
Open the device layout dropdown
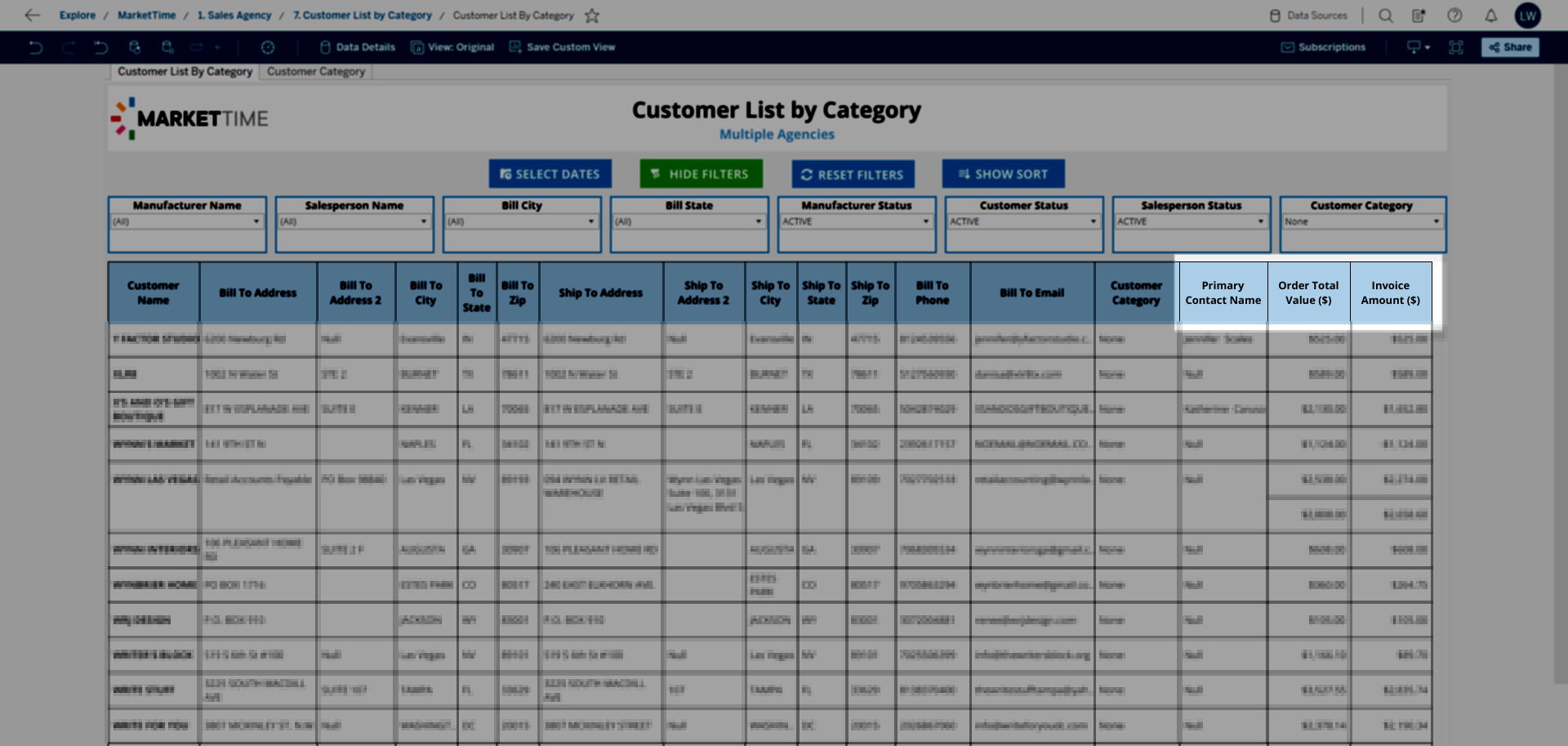(x=1418, y=47)
